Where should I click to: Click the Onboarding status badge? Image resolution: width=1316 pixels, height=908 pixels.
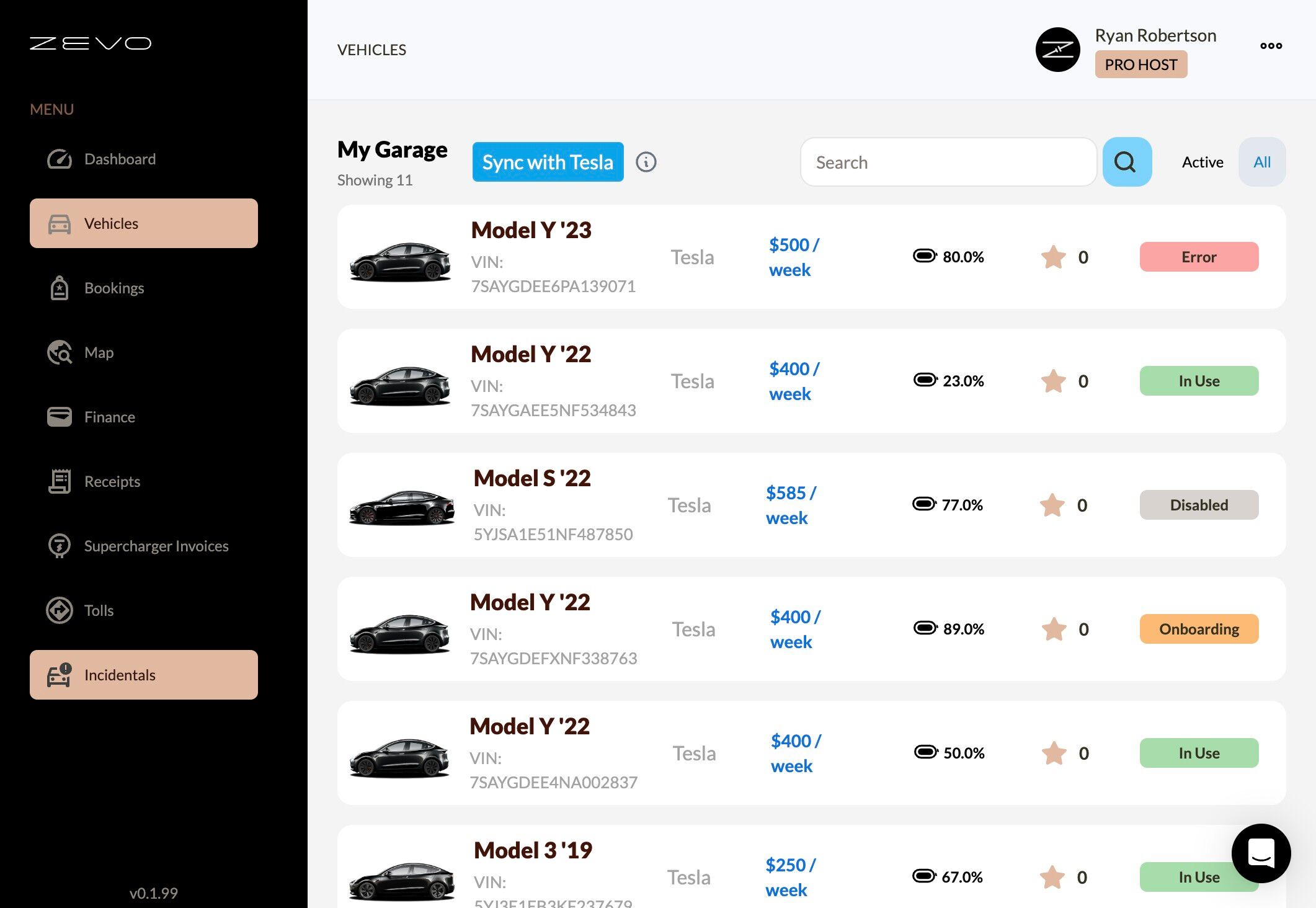[1198, 629]
